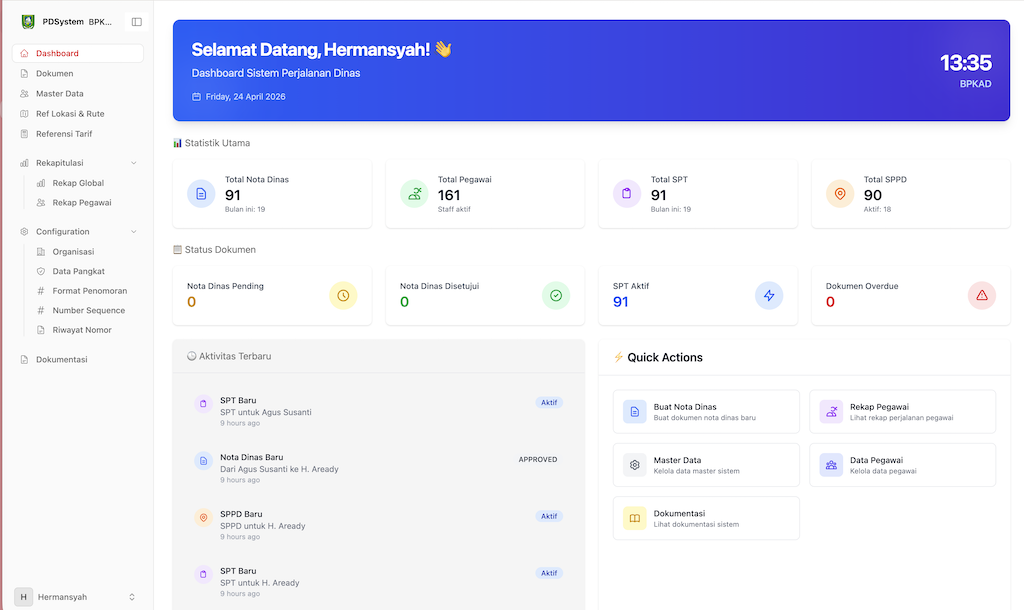Click the Configuration gear icon
The height and width of the screenshot is (610, 1024).
[x=24, y=232]
